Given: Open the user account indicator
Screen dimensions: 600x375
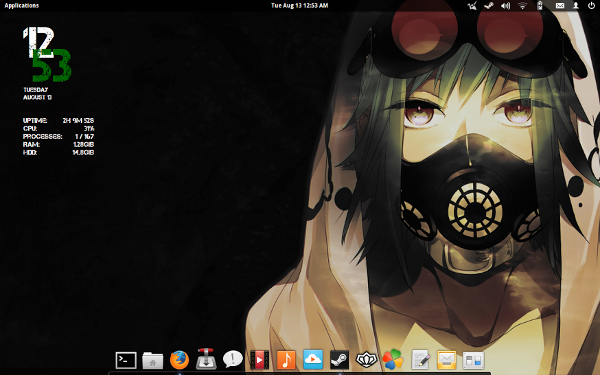Looking at the screenshot, I should pos(575,6).
